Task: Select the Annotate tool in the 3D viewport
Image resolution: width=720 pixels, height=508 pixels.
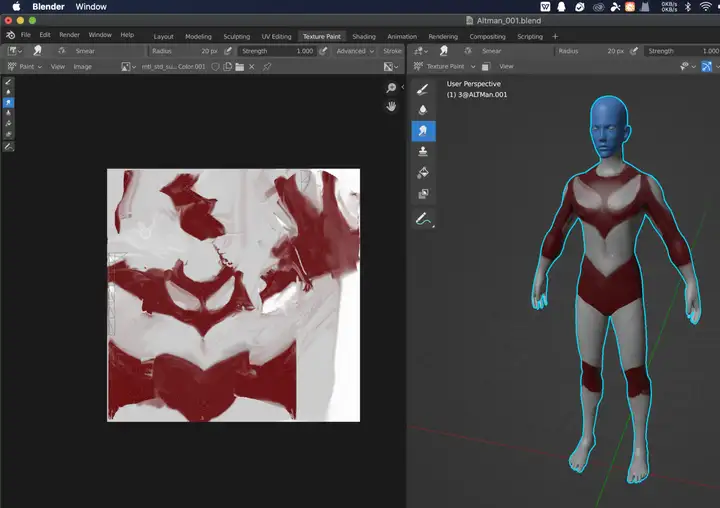Action: (423, 219)
